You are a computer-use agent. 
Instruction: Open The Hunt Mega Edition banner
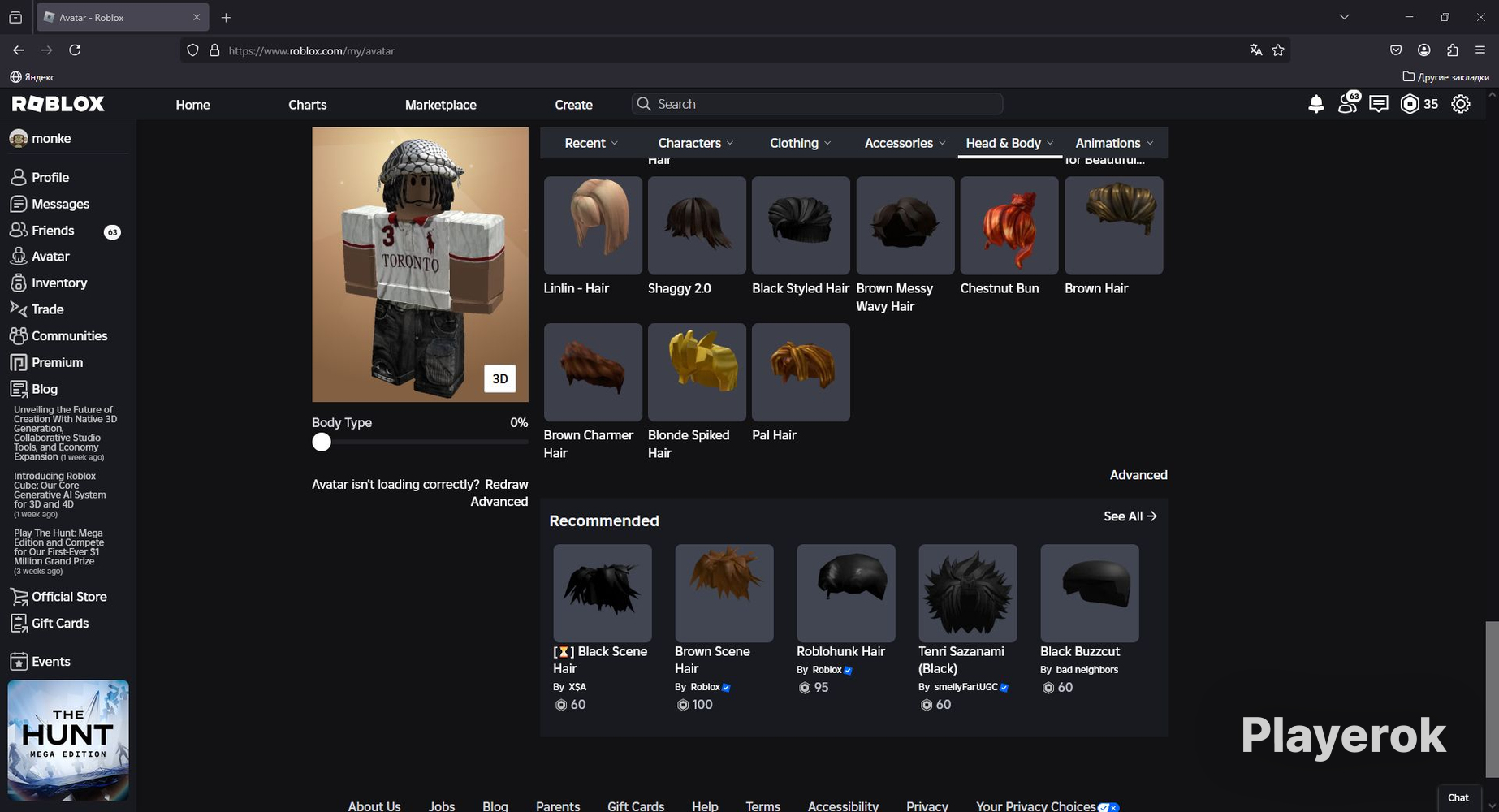[68, 741]
